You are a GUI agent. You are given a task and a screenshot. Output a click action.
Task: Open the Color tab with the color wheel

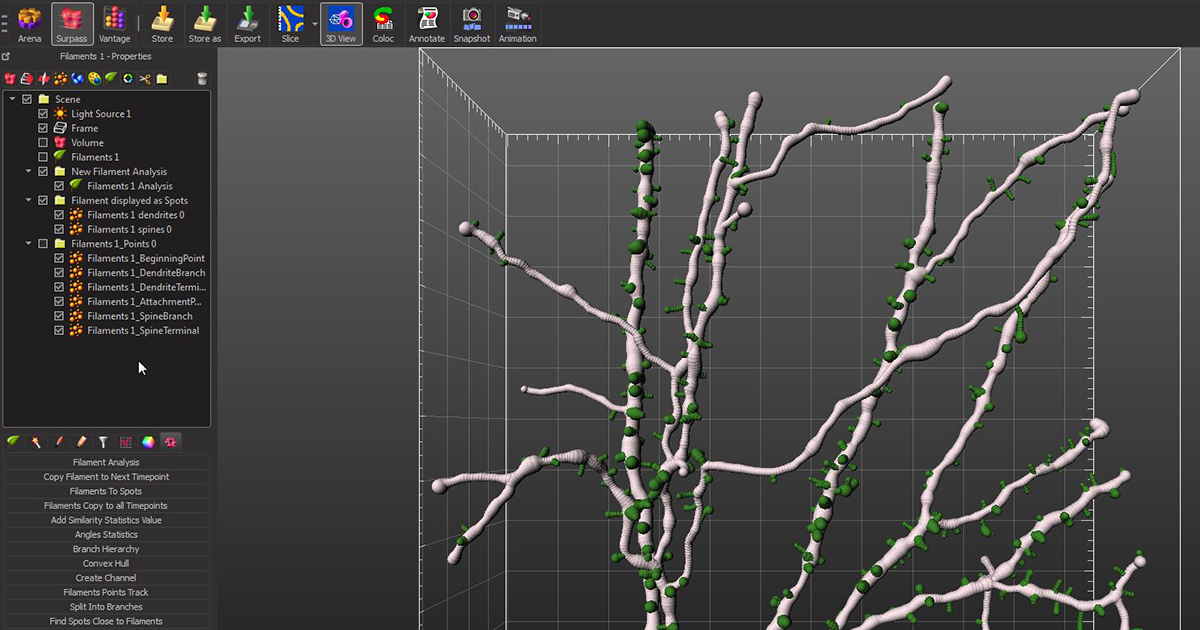point(148,441)
